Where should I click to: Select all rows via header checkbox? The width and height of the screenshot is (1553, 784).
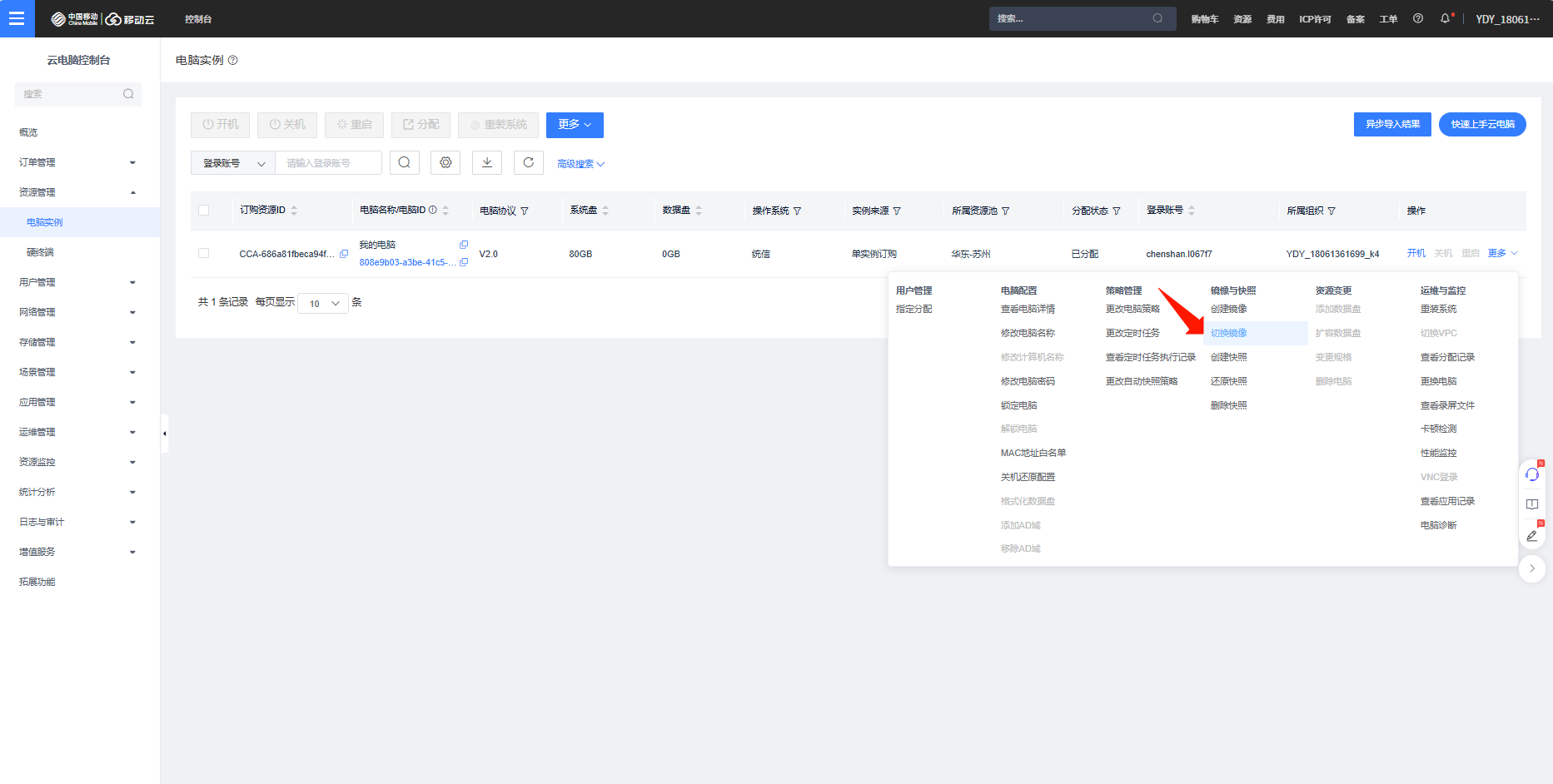[x=204, y=211]
